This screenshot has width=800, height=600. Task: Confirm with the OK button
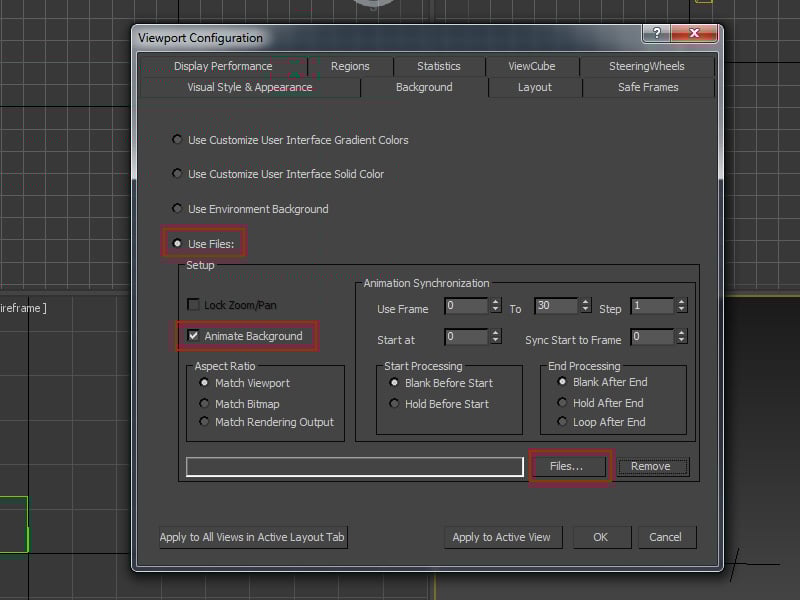coord(601,537)
